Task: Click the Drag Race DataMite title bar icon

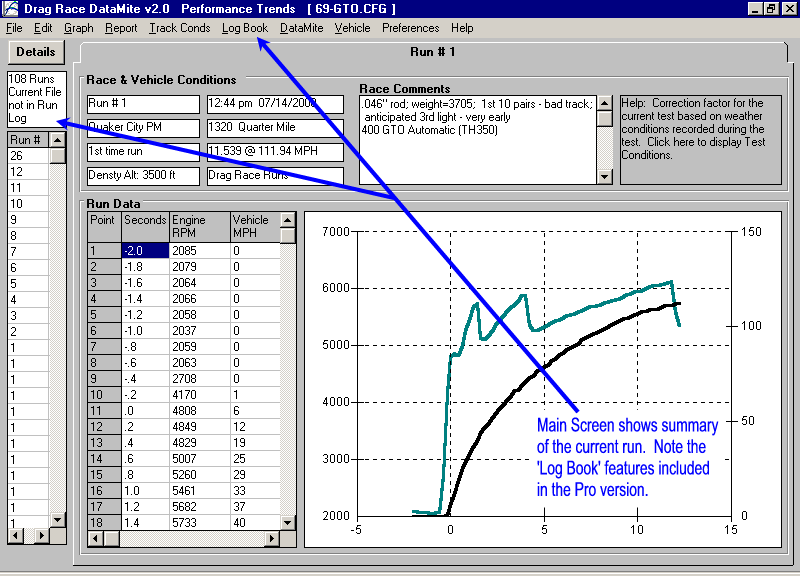Action: [x=10, y=9]
